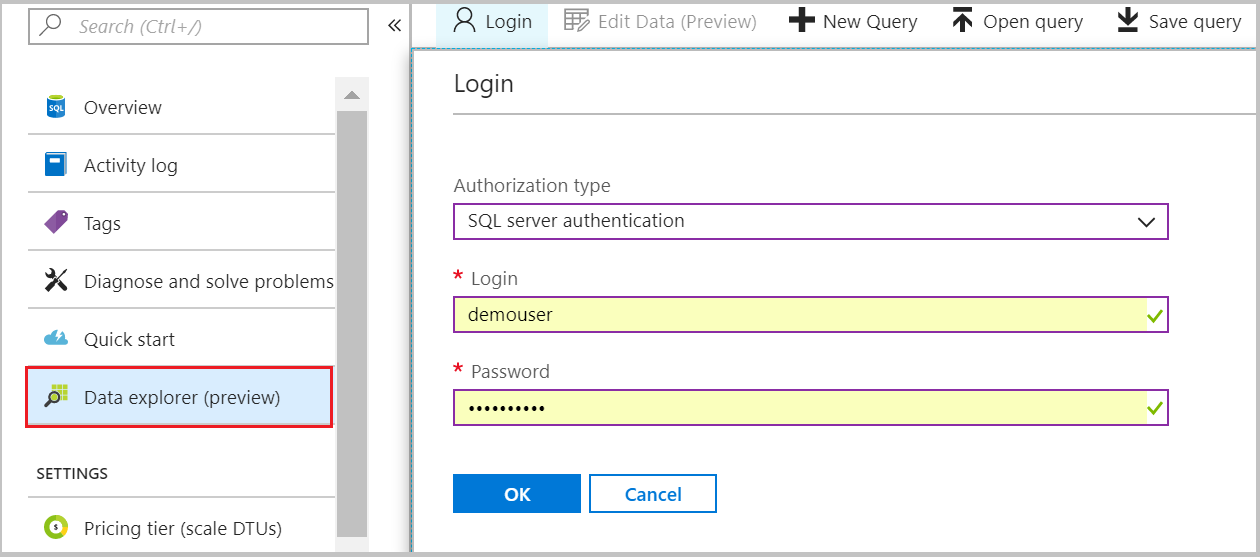Collapse the sidebar with double chevron
Viewport: 1260px width, 558px height.
click(394, 26)
